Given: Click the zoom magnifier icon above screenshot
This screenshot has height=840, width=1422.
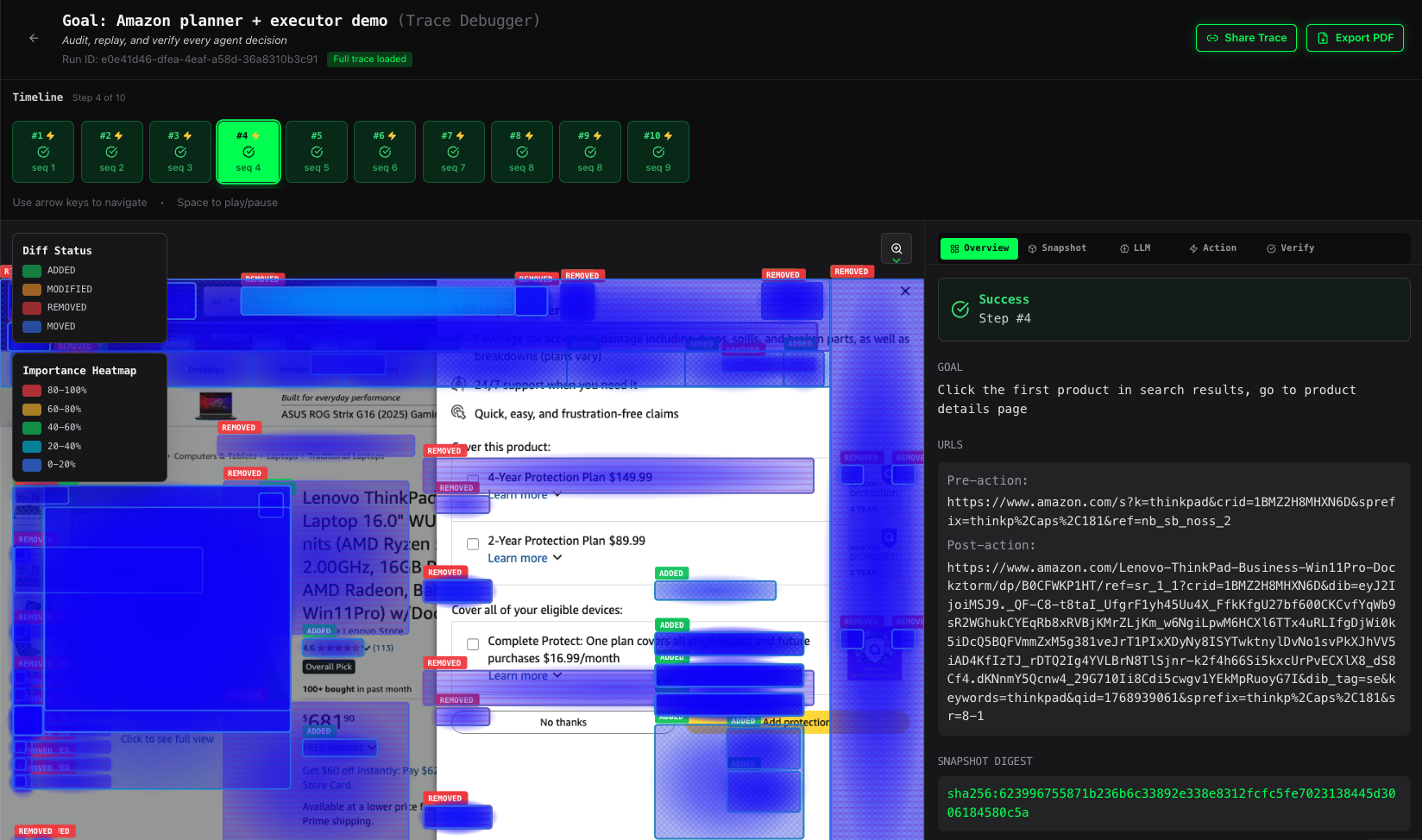Looking at the screenshot, I should tap(897, 248).
